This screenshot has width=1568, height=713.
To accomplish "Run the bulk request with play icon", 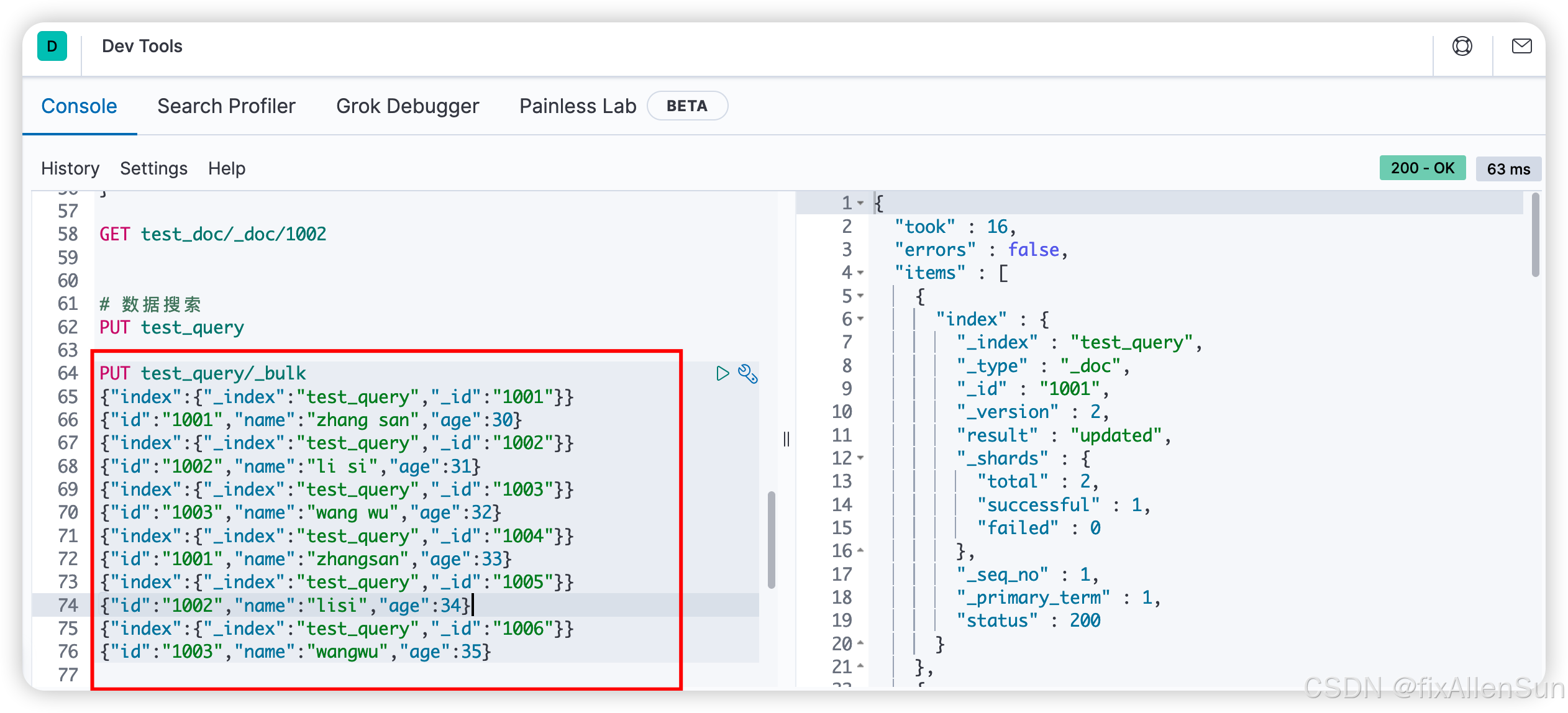I will tap(722, 373).
